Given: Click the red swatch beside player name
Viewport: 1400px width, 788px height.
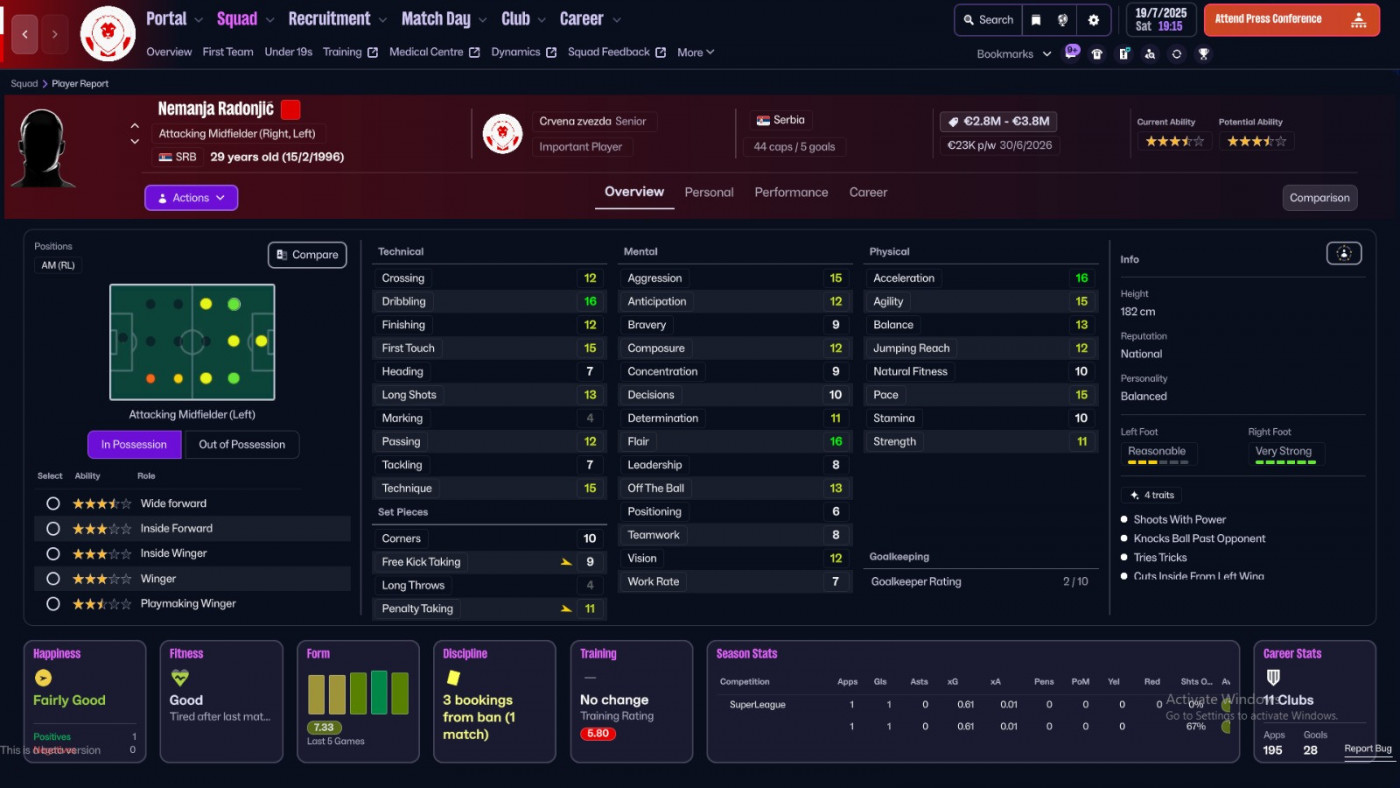Looking at the screenshot, I should click(290, 110).
